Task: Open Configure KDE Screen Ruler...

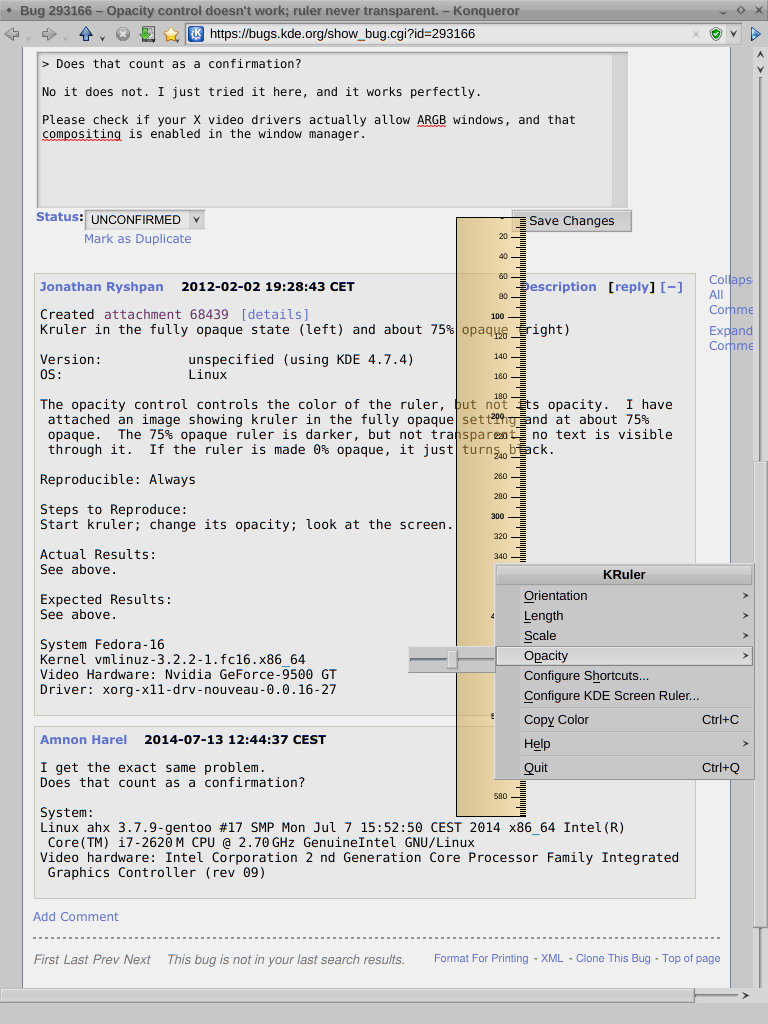Action: [x=624, y=696]
